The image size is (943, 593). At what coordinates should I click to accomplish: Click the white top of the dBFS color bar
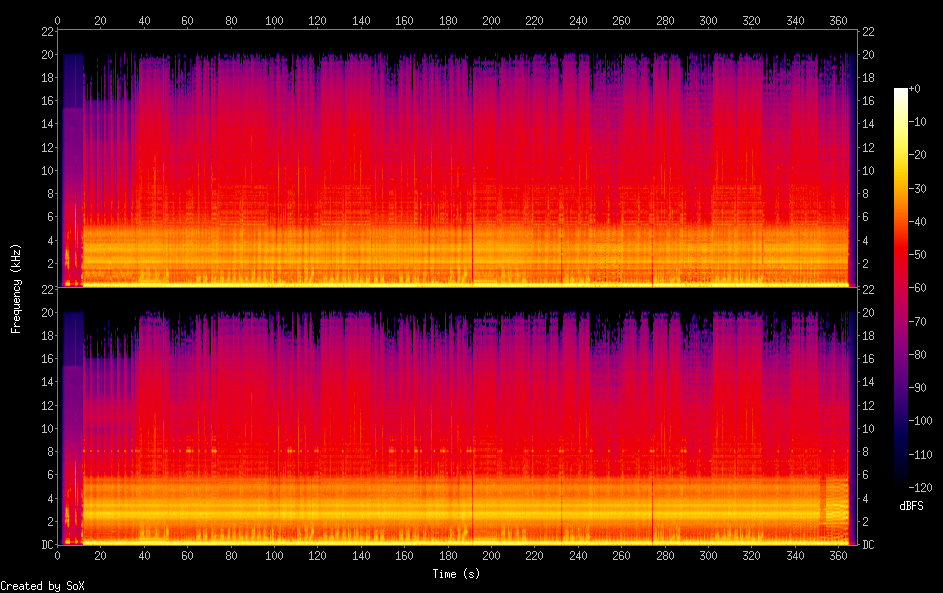click(x=901, y=92)
